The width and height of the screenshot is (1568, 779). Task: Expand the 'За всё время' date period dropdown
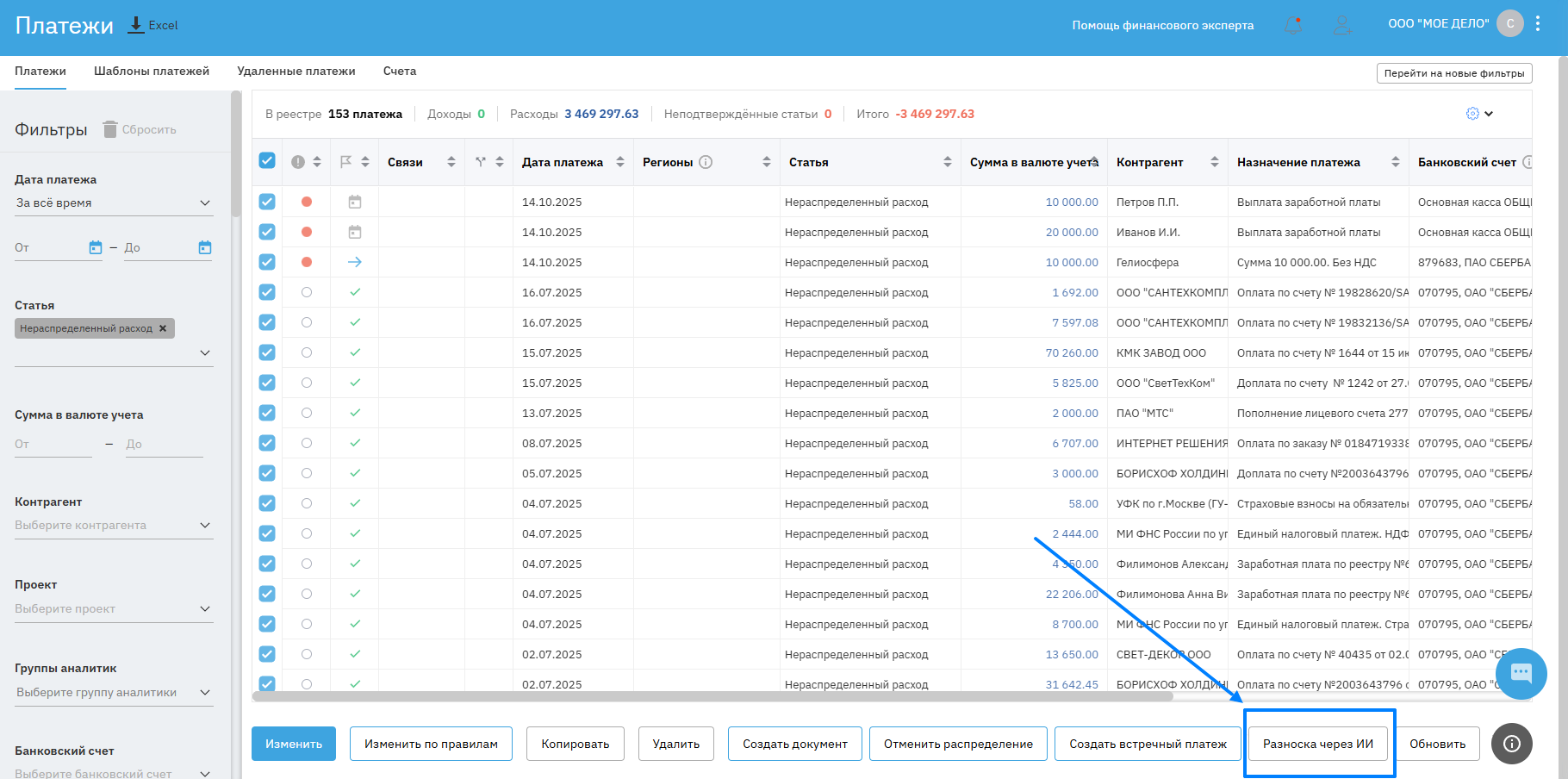coord(205,203)
